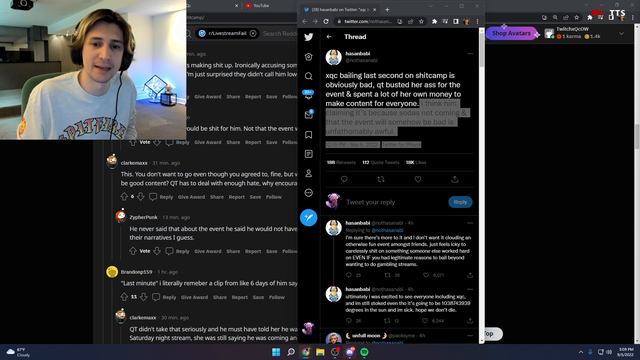This screenshot has width=640, height=360.
Task: Retweet icon under main hasanabi tweet
Action: (x=381, y=179)
